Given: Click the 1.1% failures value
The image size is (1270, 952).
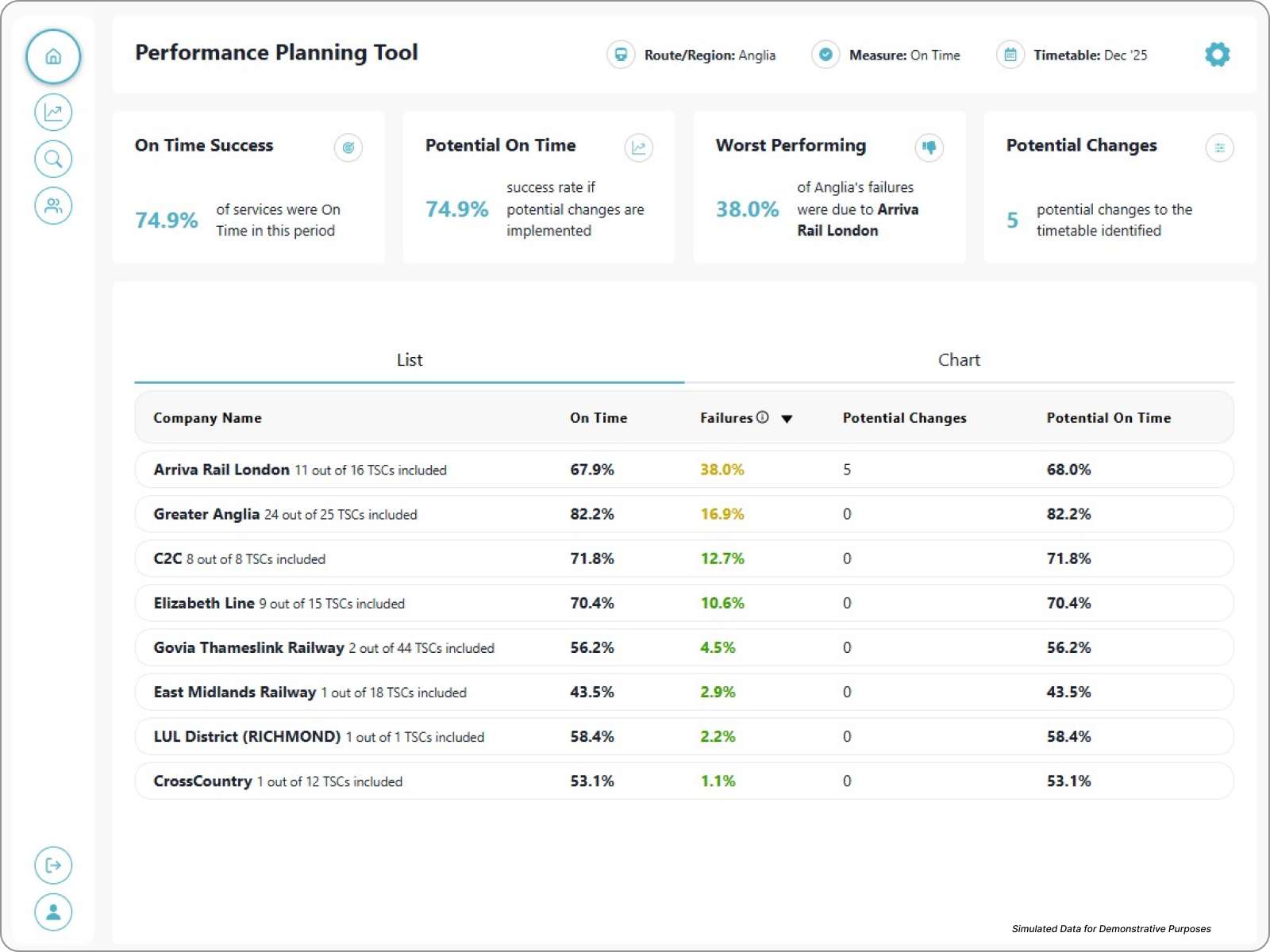Looking at the screenshot, I should pyautogui.click(x=718, y=781).
